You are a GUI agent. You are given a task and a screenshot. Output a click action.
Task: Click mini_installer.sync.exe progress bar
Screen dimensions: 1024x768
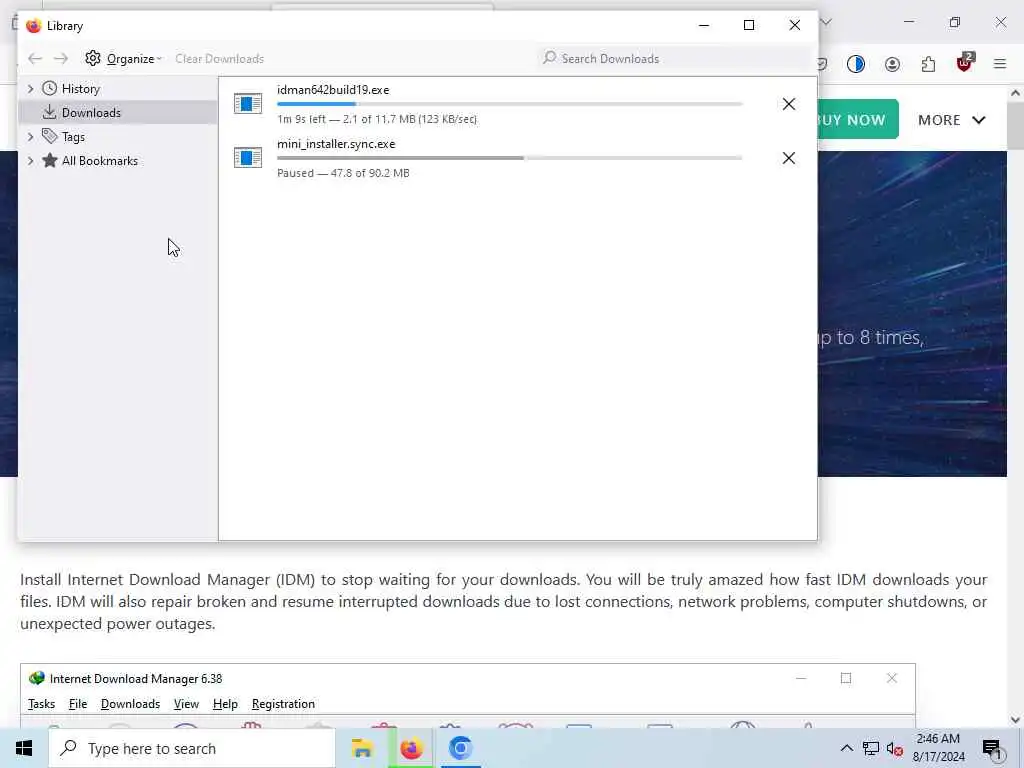(509, 158)
